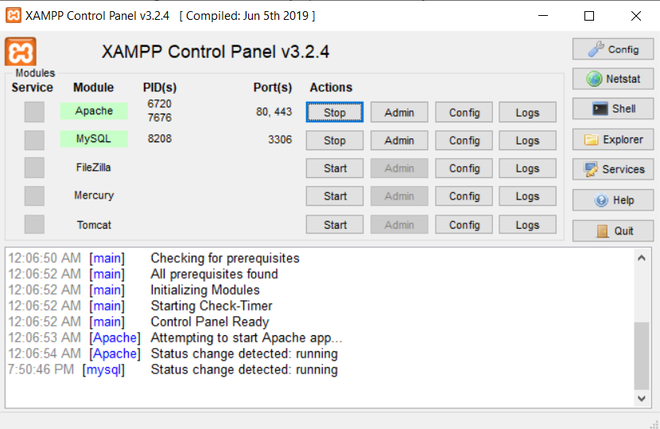Open the Help button
660x429 pixels.
click(x=613, y=200)
